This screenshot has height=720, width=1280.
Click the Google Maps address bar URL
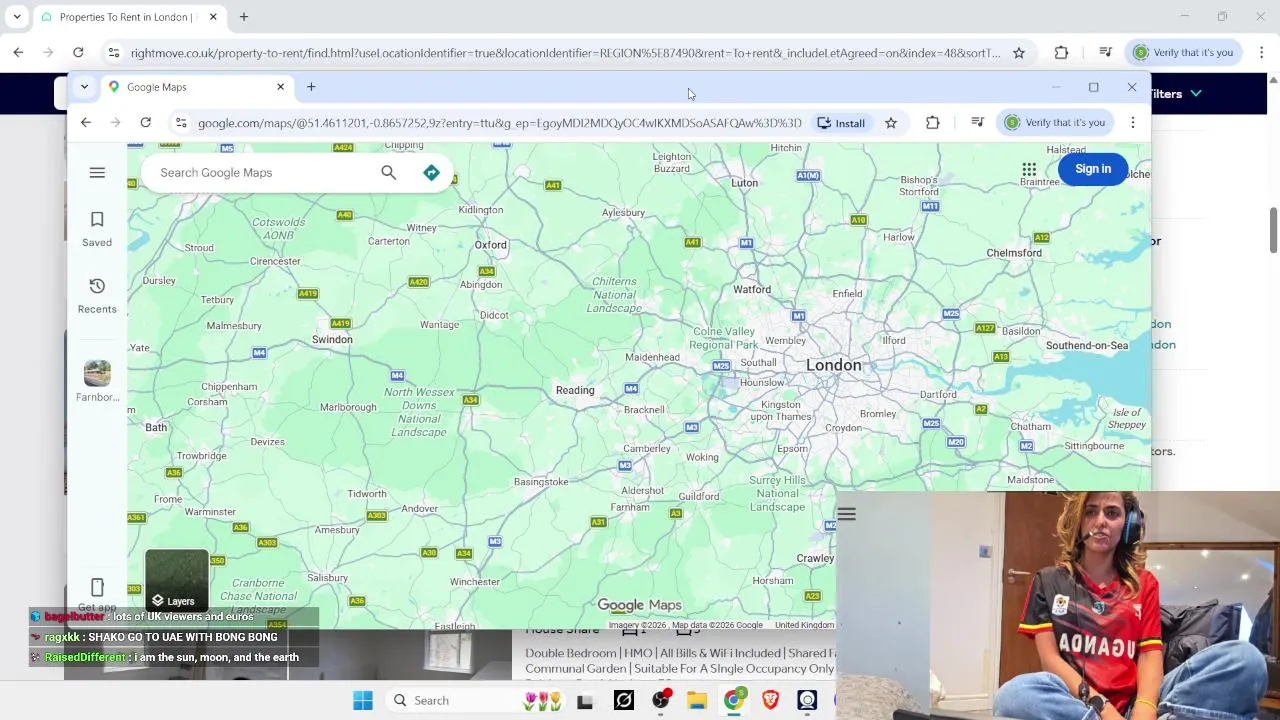[x=499, y=123]
